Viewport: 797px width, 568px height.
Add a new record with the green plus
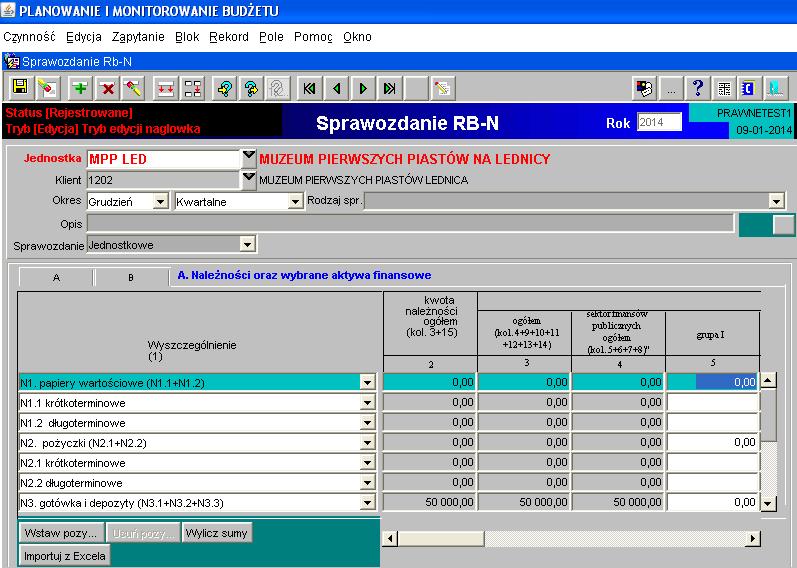[80, 88]
